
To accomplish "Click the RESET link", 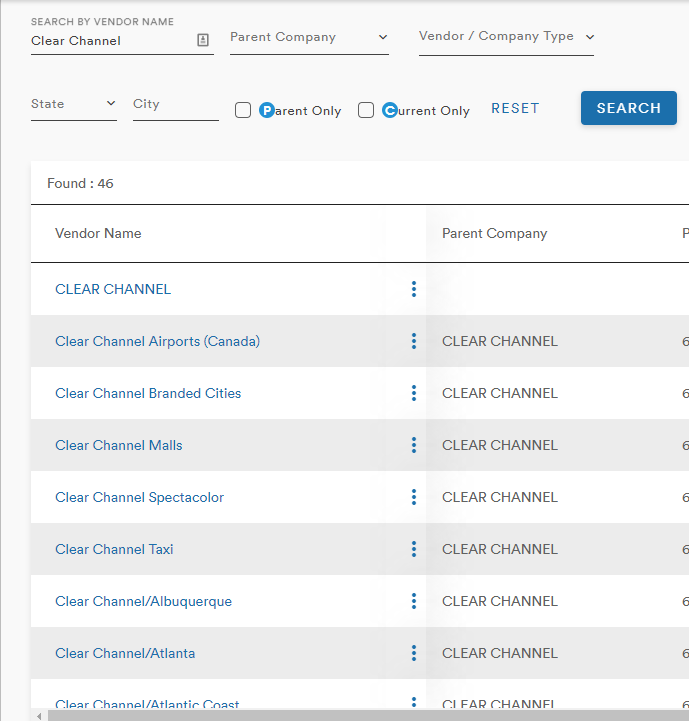I will pyautogui.click(x=515, y=109).
